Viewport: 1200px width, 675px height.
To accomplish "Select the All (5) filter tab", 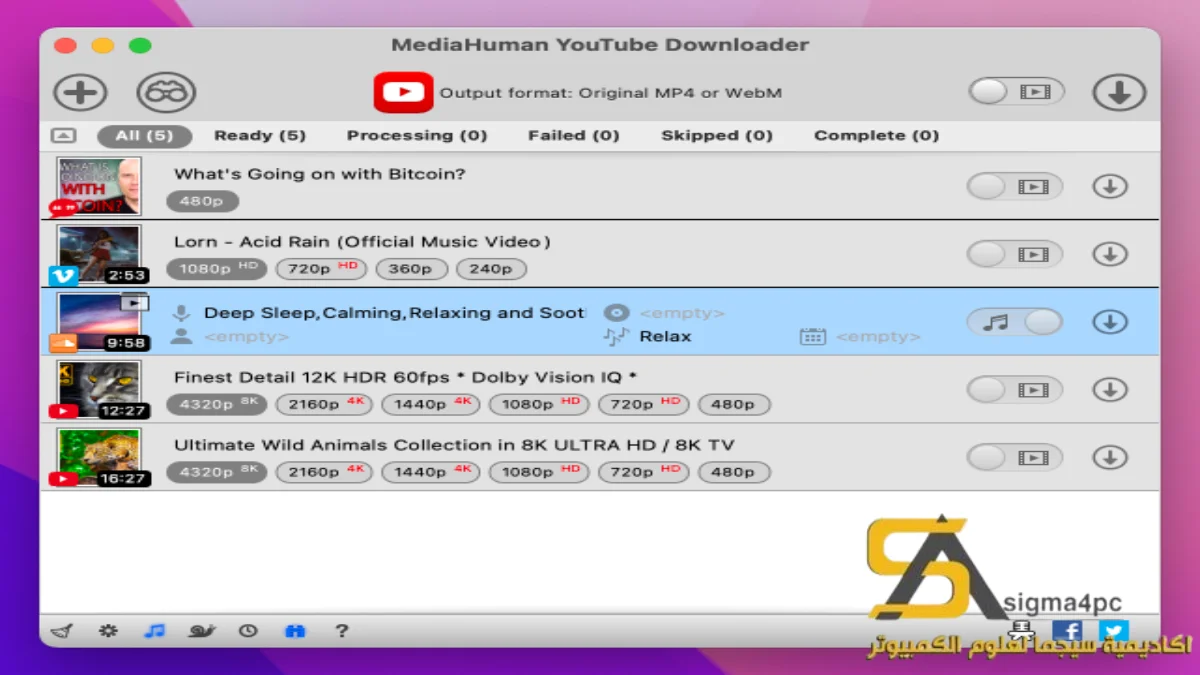I will pyautogui.click(x=144, y=135).
